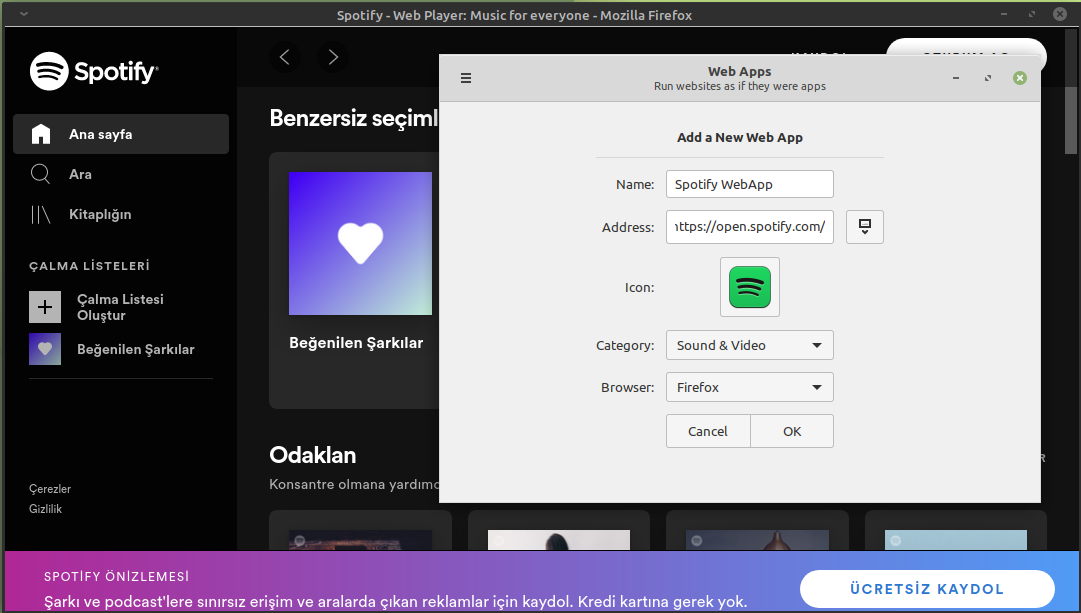The height and width of the screenshot is (613, 1081).
Task: Open the Ana sayfa menu item
Action: point(121,134)
